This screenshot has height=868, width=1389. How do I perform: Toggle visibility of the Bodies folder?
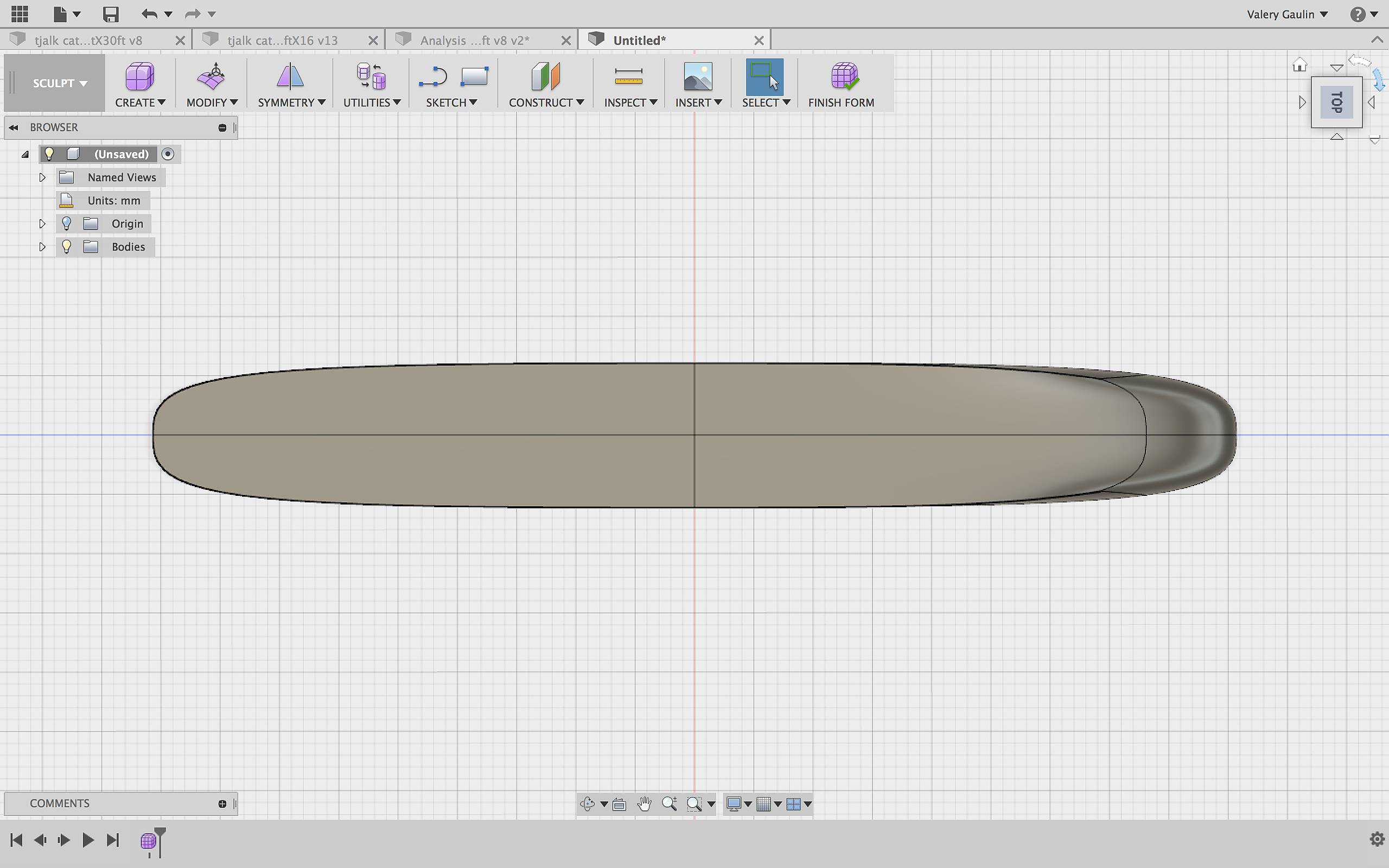pyautogui.click(x=67, y=247)
